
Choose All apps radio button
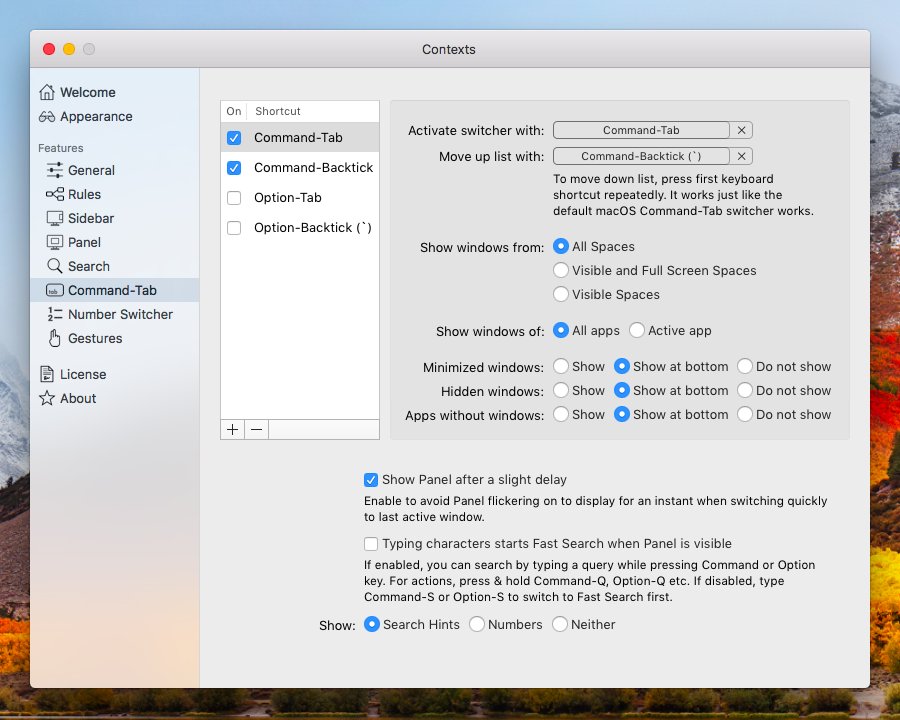point(561,330)
